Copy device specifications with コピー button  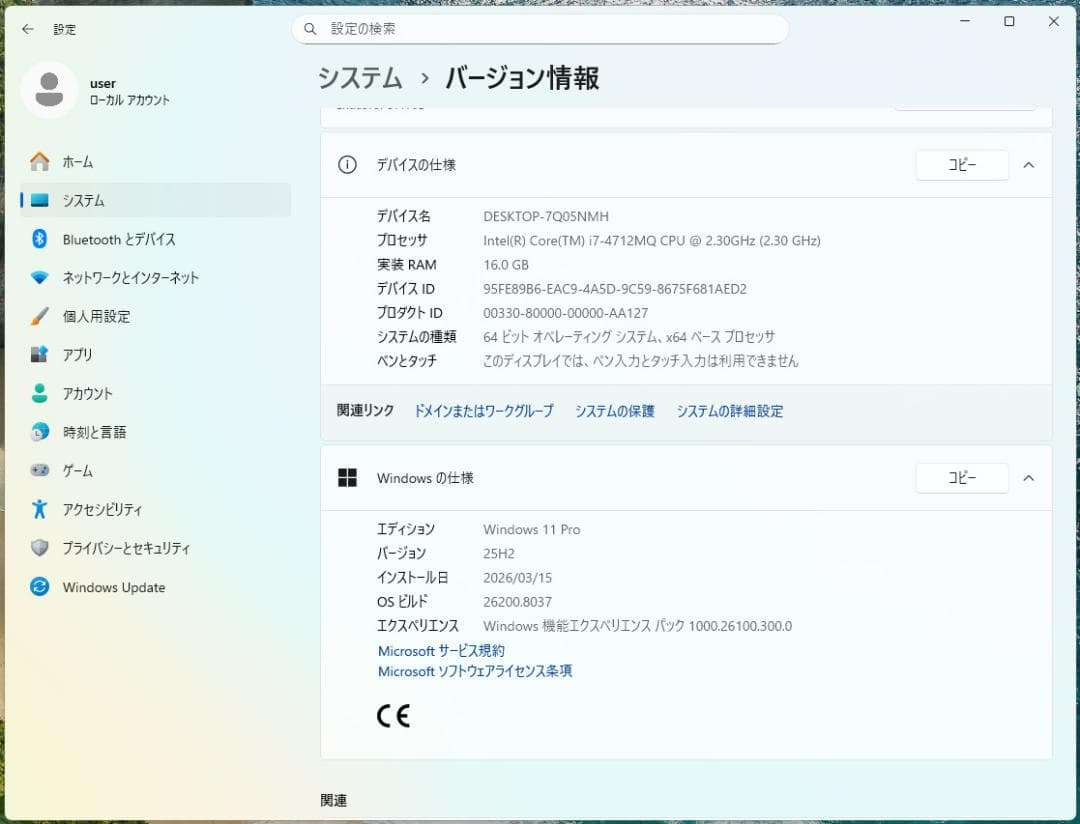tap(962, 165)
